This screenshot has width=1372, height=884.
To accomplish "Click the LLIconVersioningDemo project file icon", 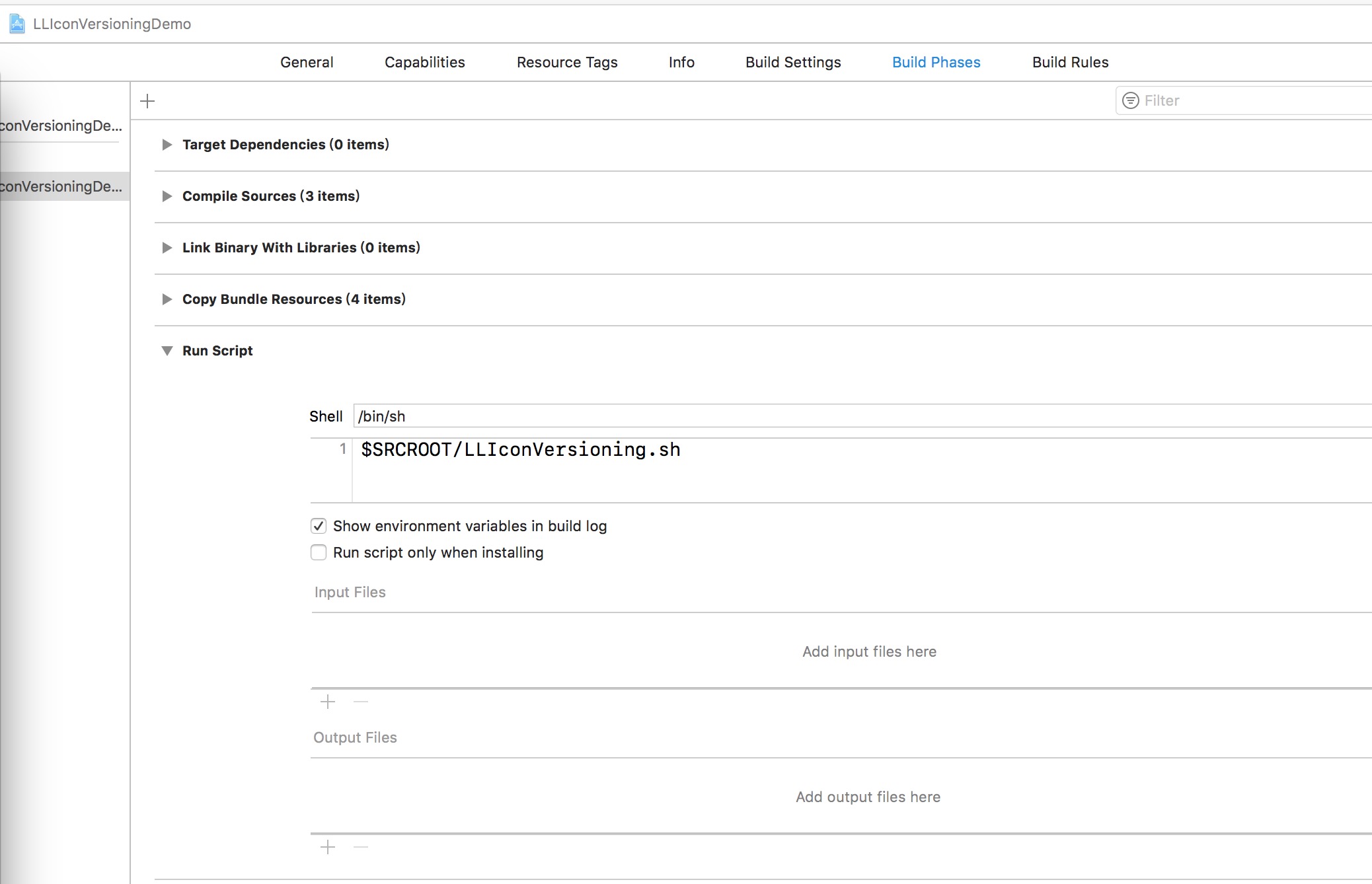I will [17, 24].
